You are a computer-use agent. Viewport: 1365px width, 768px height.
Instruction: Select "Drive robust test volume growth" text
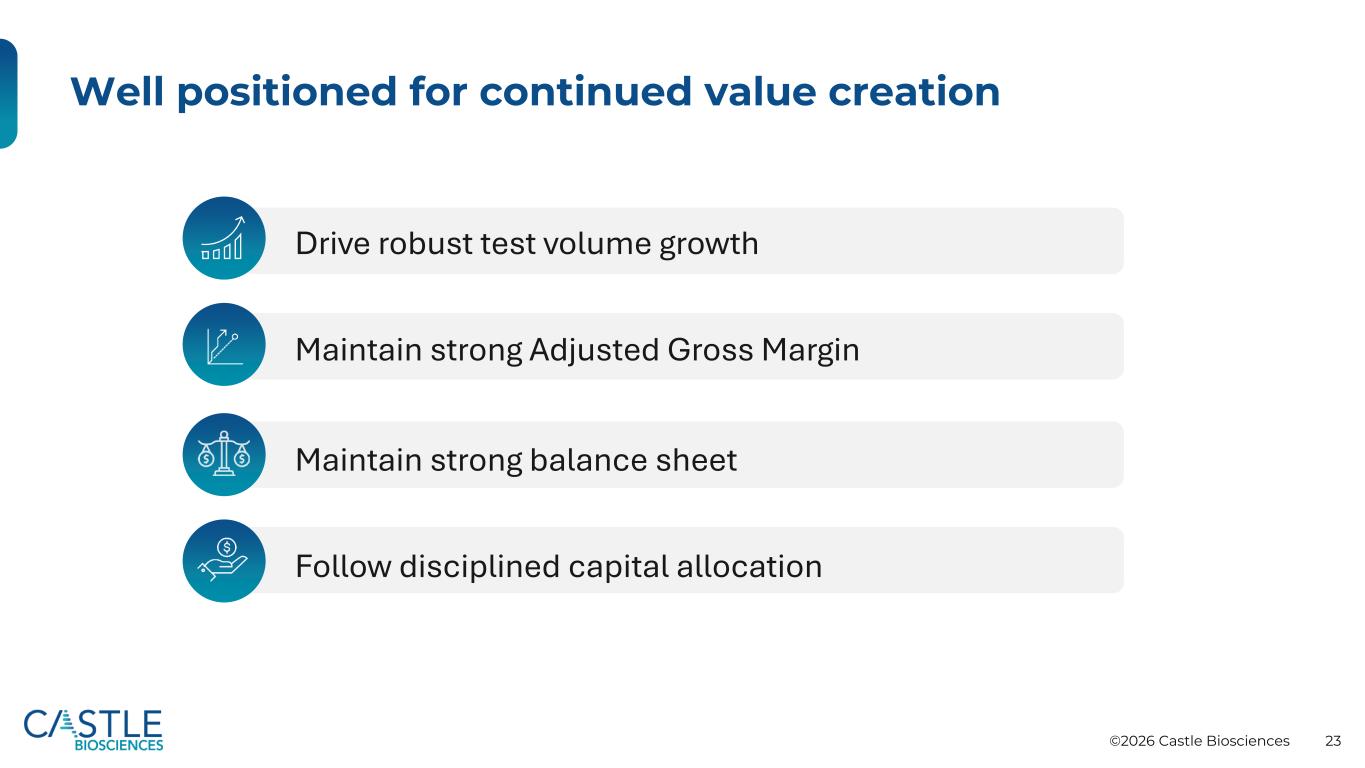pos(526,243)
